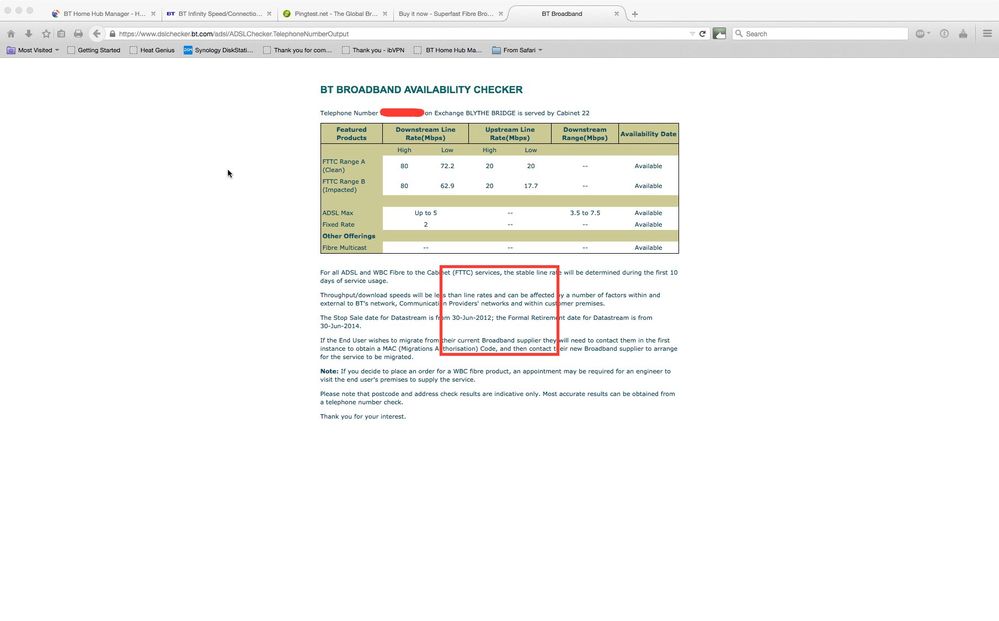Open the Downloads arrow icon
This screenshot has width=999, height=621.
[28, 34]
